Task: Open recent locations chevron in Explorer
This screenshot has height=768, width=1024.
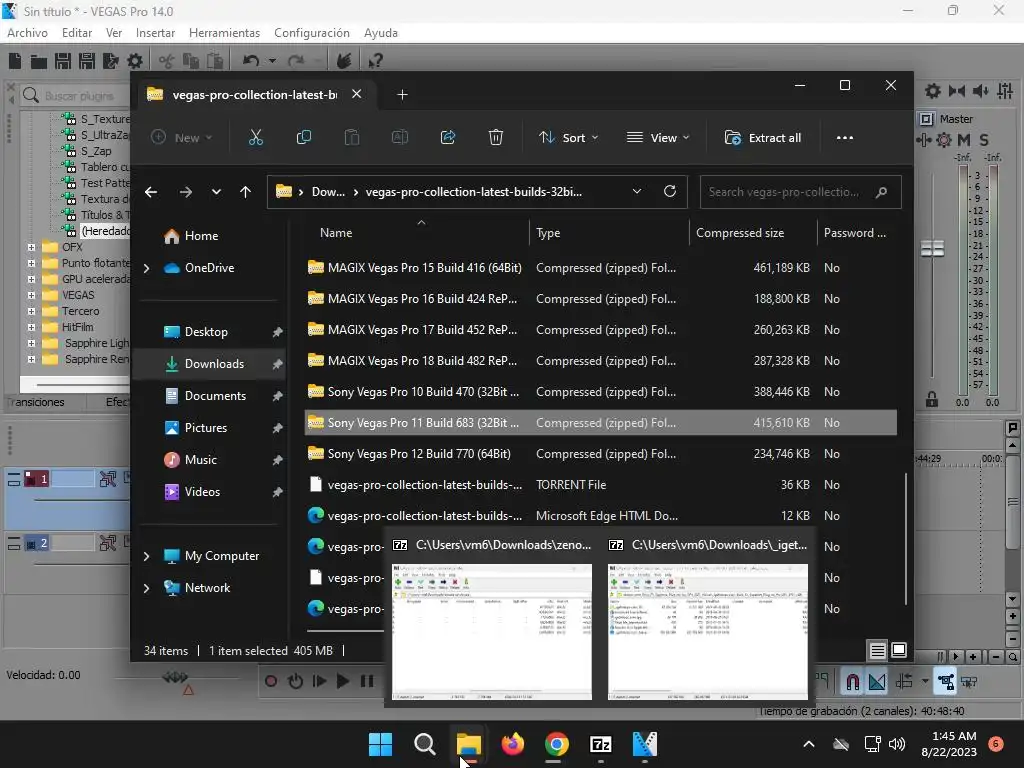Action: [x=216, y=191]
